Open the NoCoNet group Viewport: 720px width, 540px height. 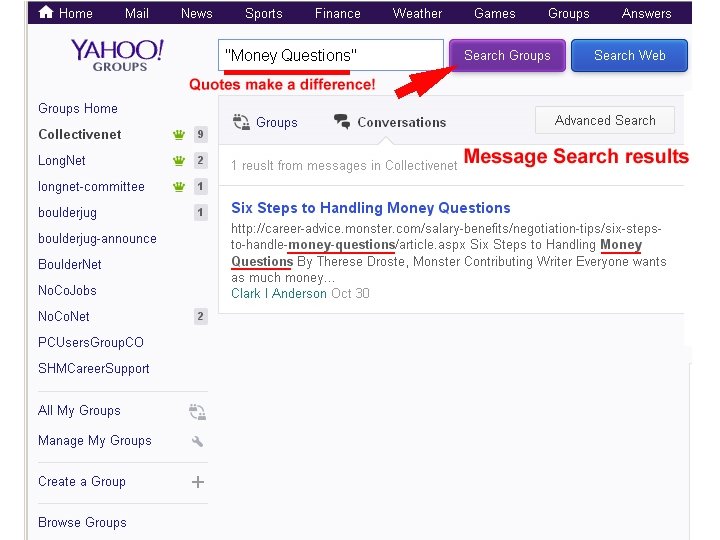tap(64, 316)
